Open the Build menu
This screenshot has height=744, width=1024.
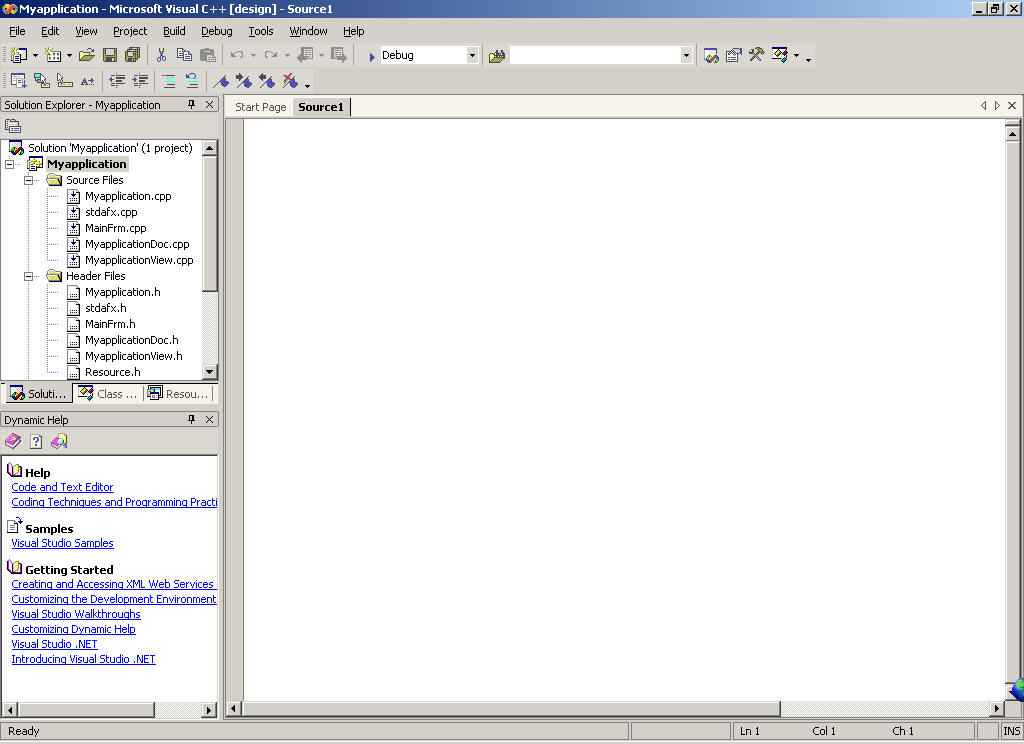pos(174,31)
